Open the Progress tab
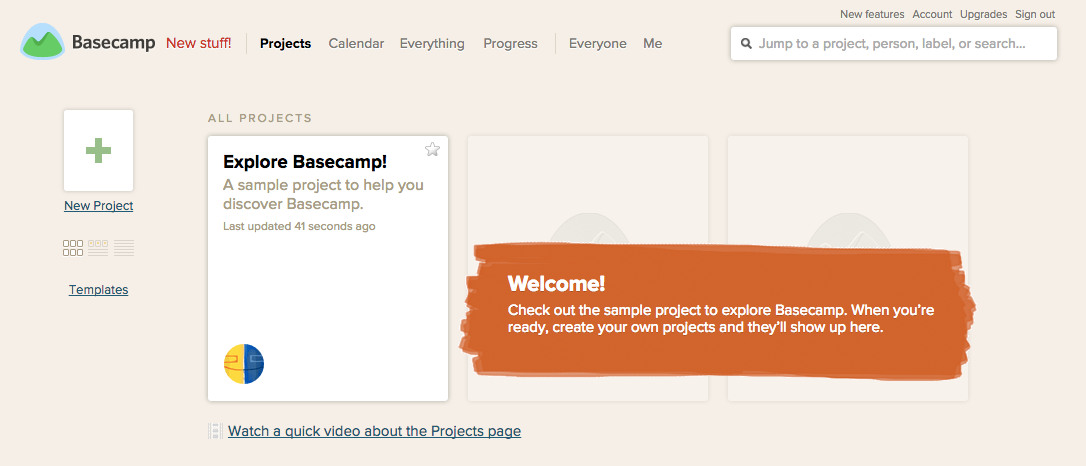Image resolution: width=1086 pixels, height=466 pixels. click(x=510, y=44)
